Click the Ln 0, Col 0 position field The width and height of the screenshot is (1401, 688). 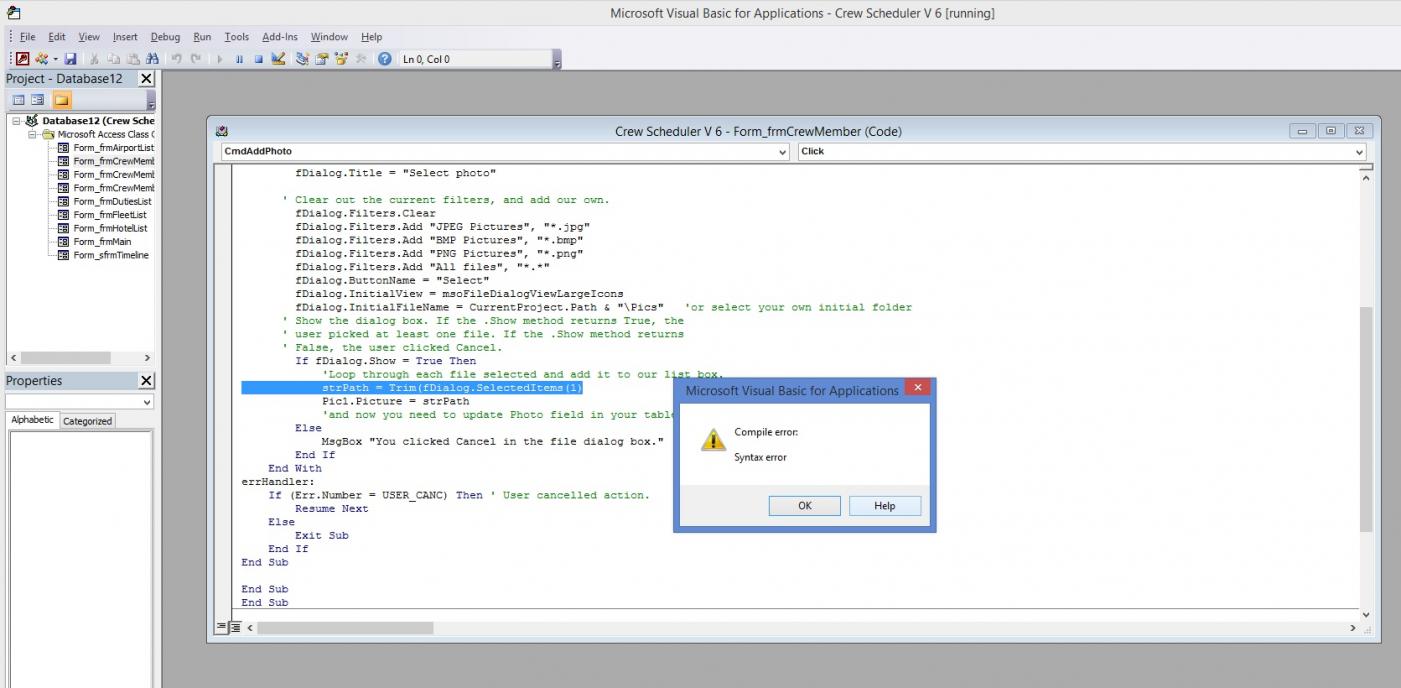click(x=474, y=59)
